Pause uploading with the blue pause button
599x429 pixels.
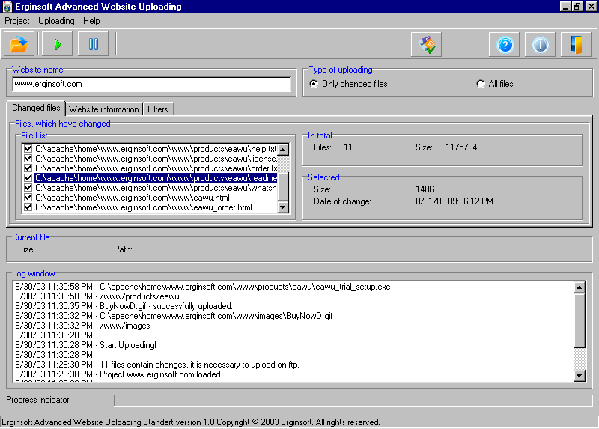click(x=93, y=44)
